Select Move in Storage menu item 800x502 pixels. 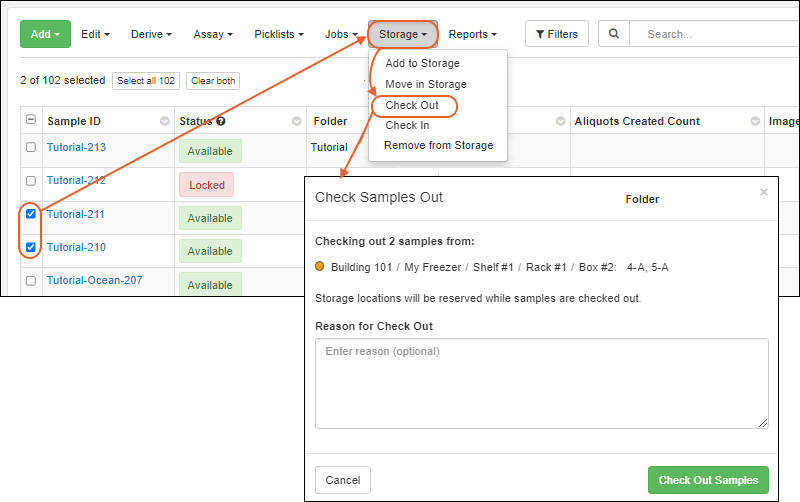(x=425, y=84)
